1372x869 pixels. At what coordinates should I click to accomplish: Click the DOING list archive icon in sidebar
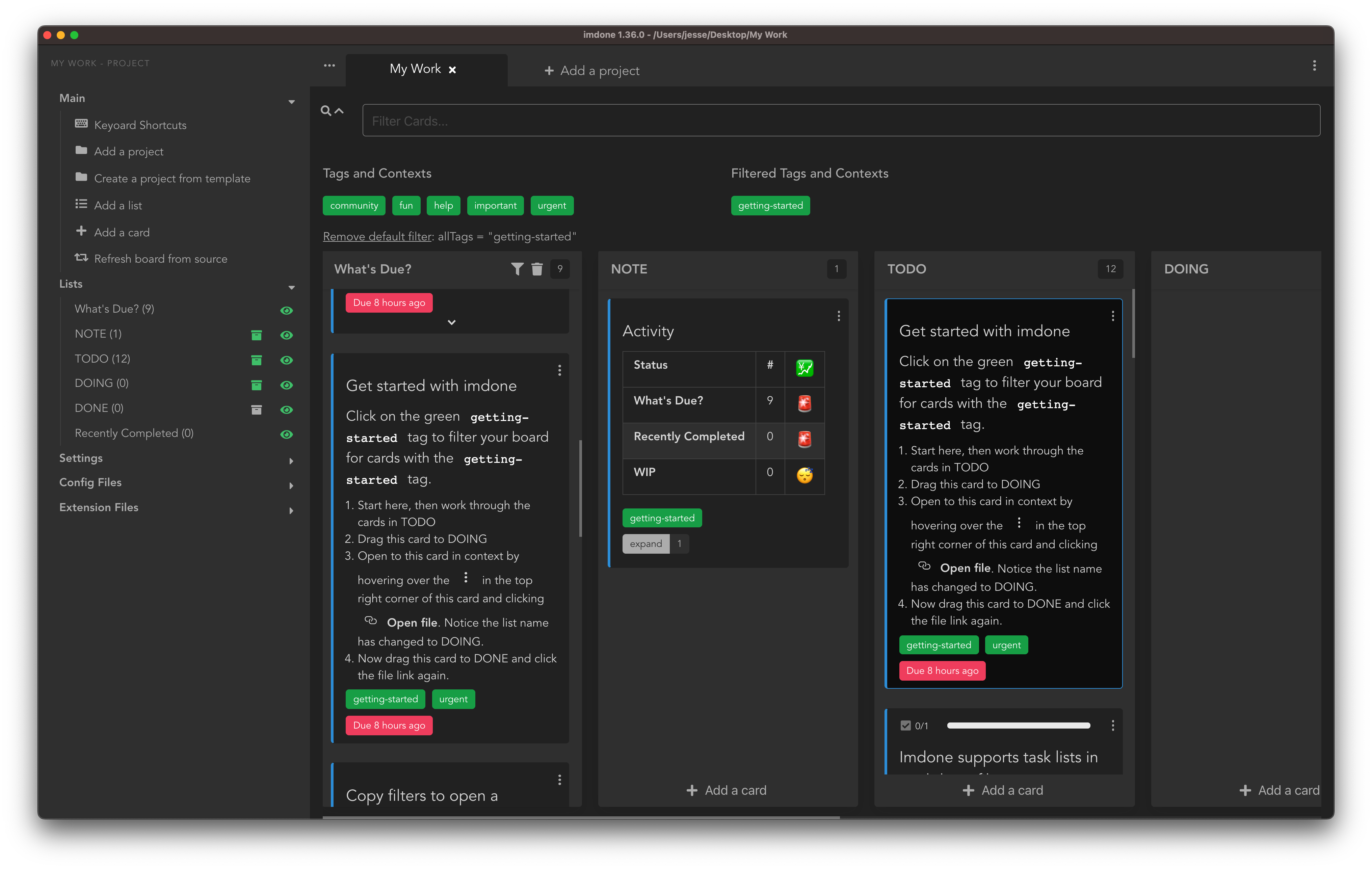click(x=256, y=385)
